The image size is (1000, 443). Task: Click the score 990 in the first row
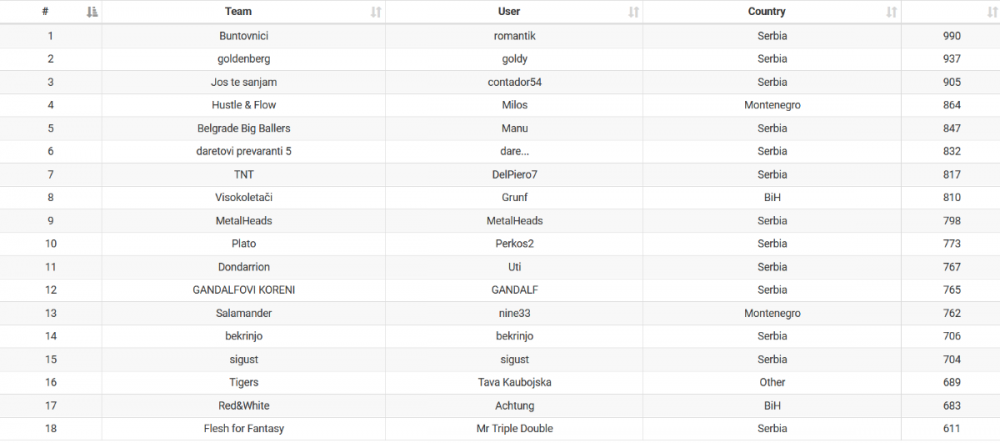pos(951,36)
